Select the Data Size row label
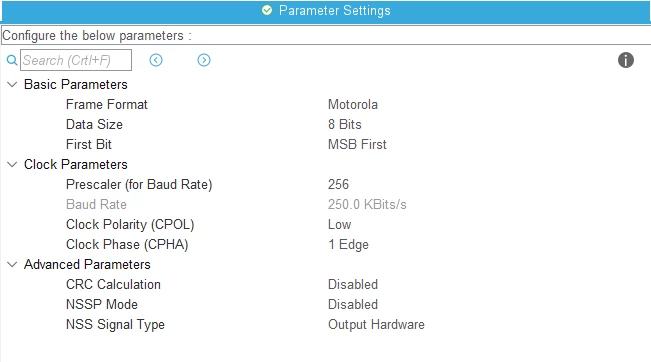651x362 pixels. point(94,125)
